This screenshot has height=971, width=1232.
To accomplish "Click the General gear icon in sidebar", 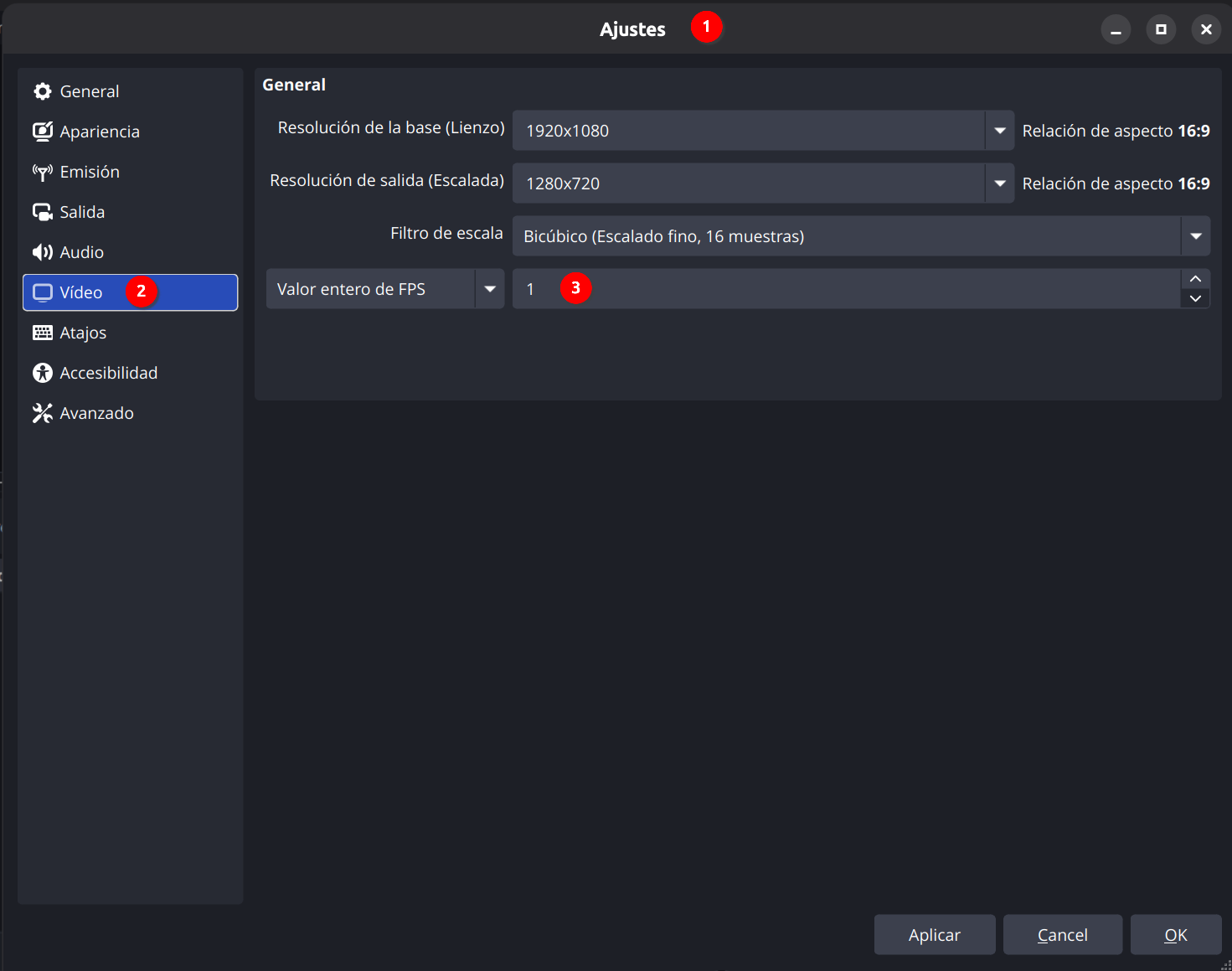I will point(43,91).
